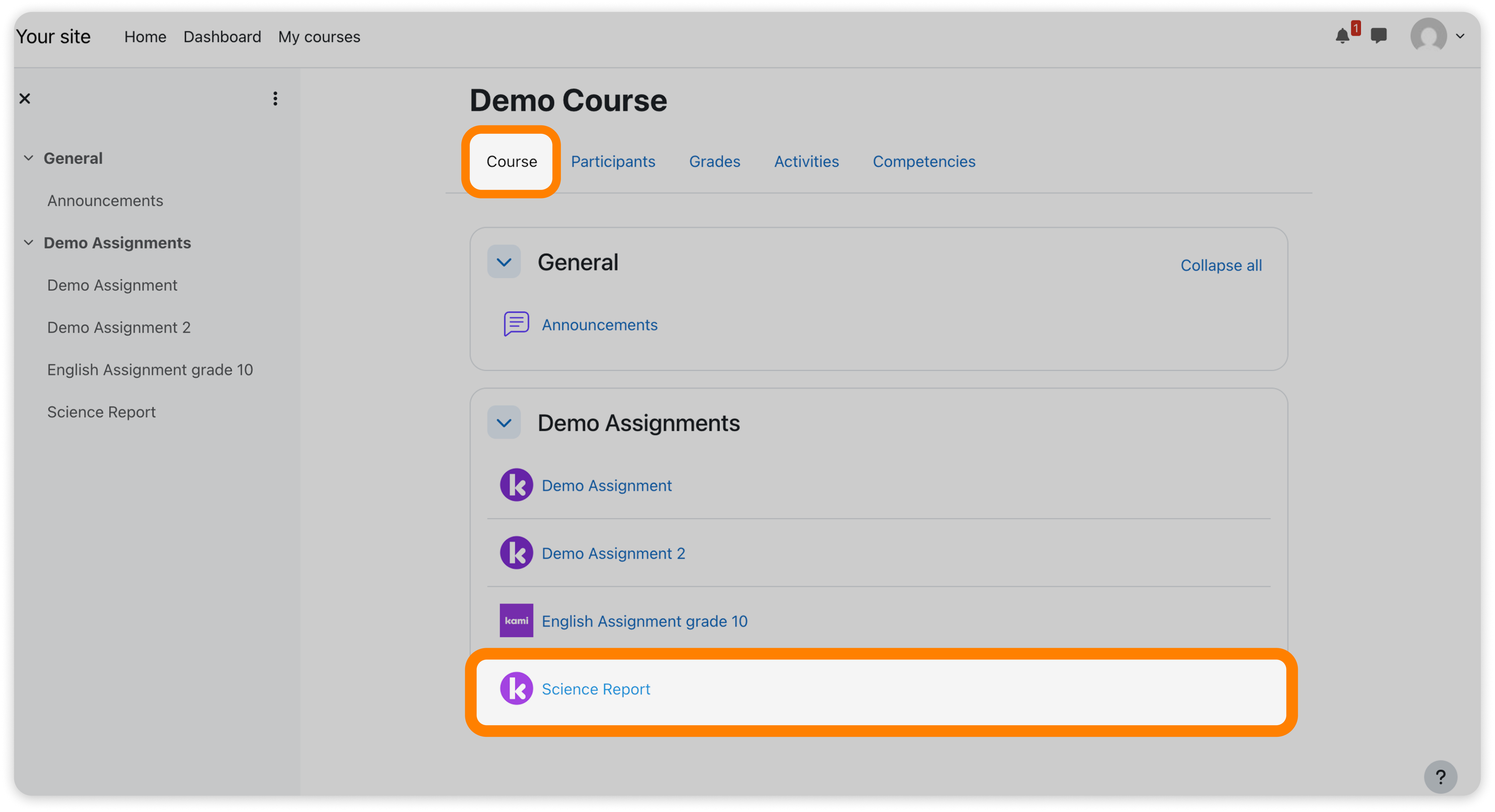
Task: Click the Collapse all link
Action: [1221, 265]
